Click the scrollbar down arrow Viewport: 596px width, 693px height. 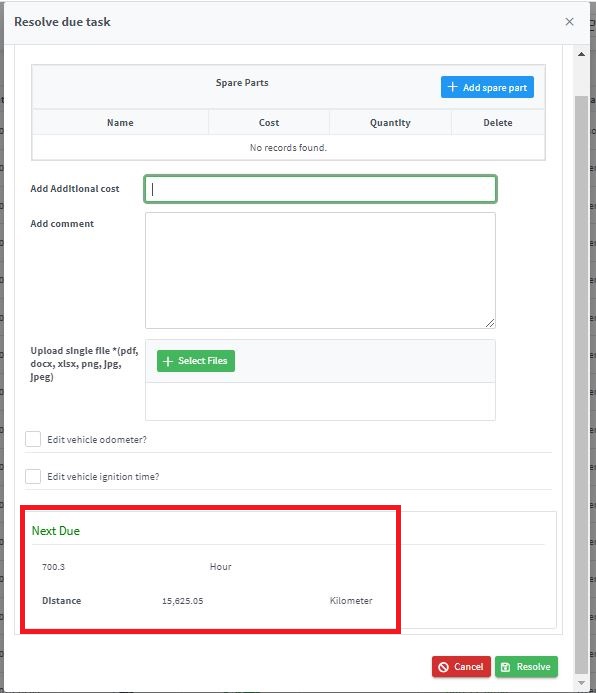581,683
